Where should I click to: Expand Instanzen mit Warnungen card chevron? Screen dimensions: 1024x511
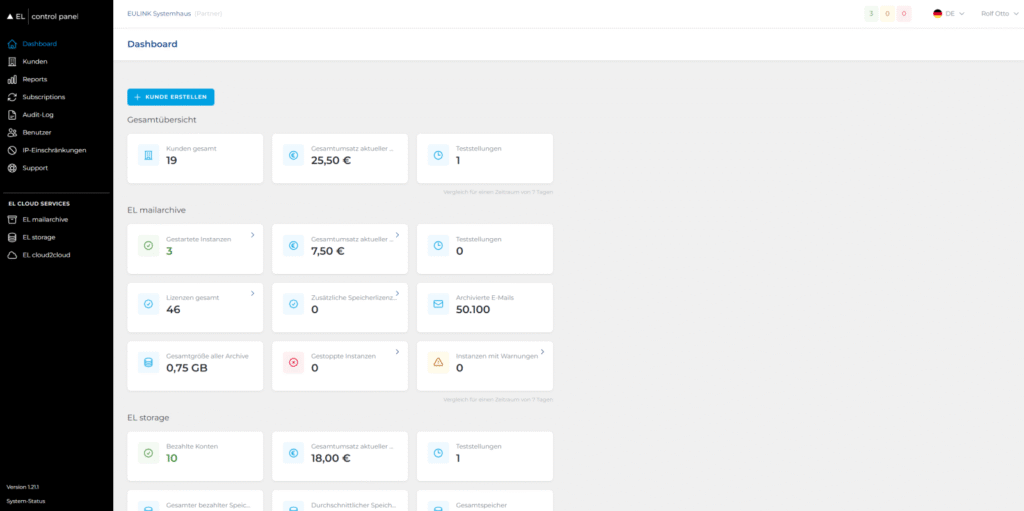pos(542,352)
